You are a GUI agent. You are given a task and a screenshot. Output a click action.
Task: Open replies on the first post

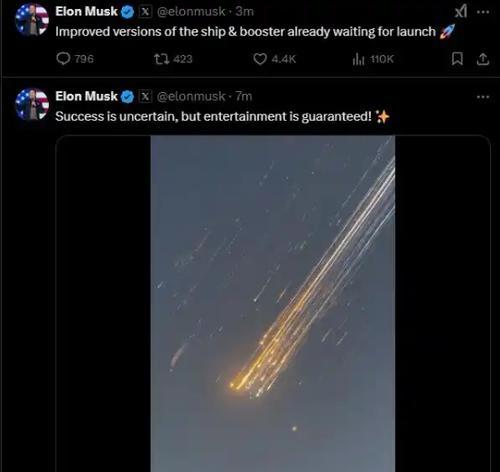point(75,59)
